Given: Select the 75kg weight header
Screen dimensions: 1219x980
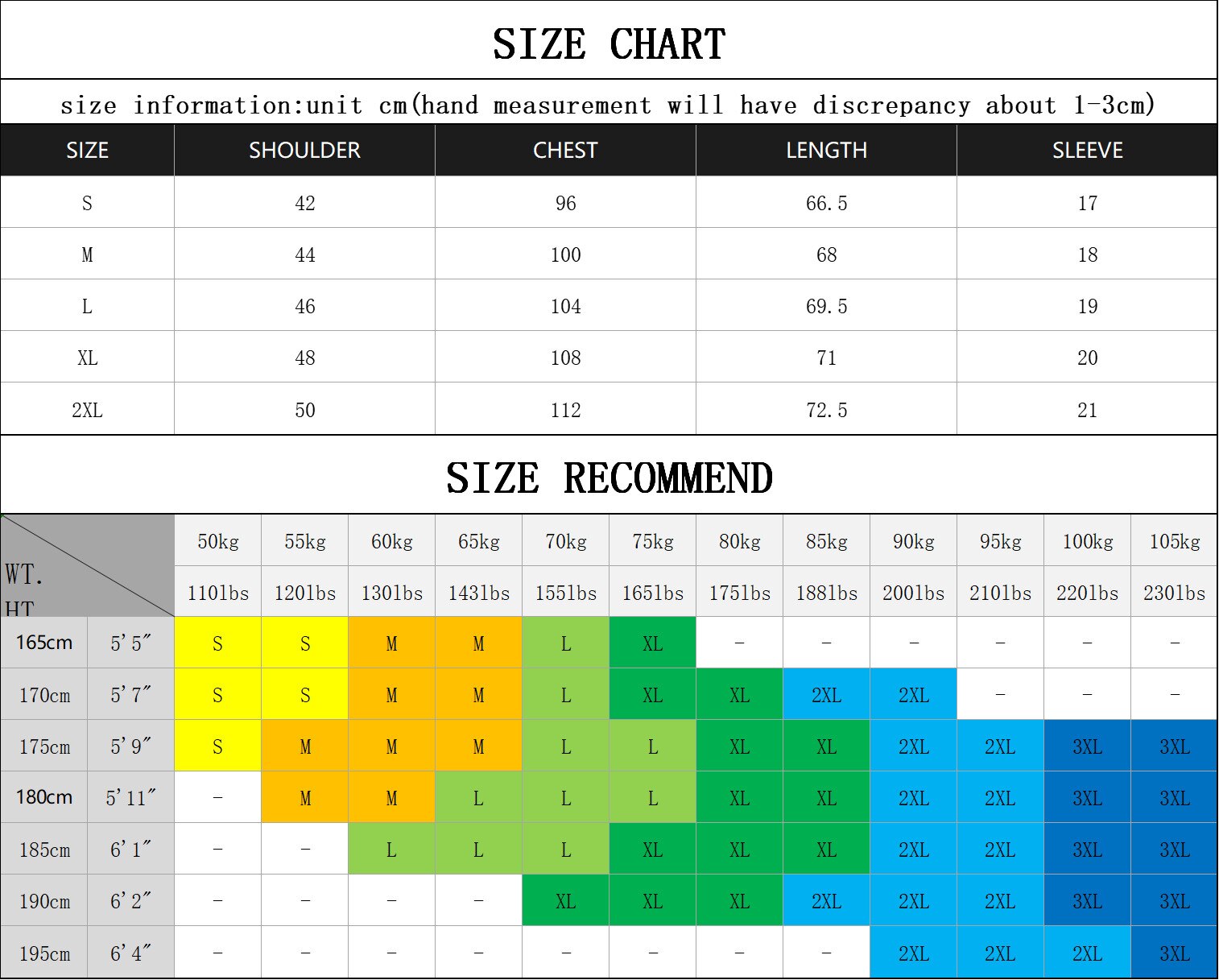Looking at the screenshot, I should (652, 541).
